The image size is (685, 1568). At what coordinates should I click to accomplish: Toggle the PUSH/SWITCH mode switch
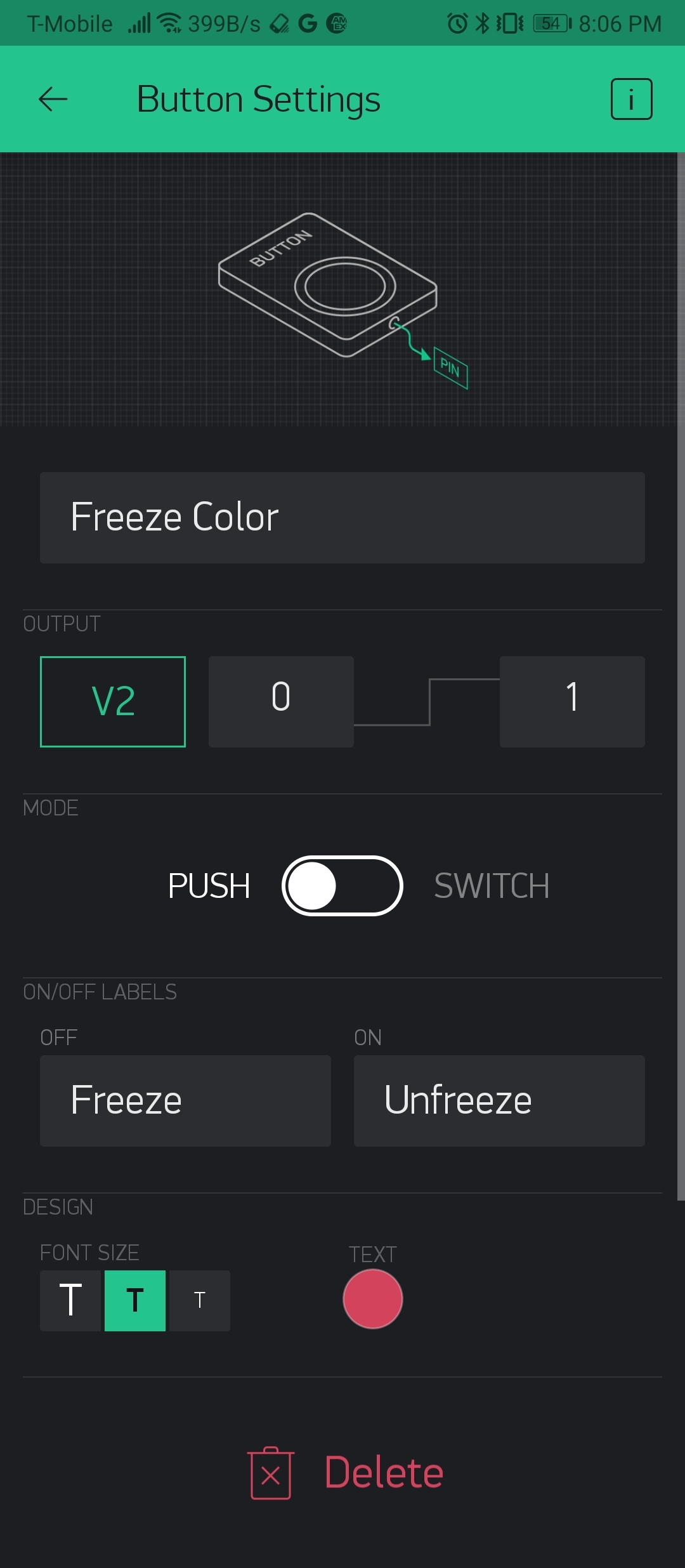(342, 886)
